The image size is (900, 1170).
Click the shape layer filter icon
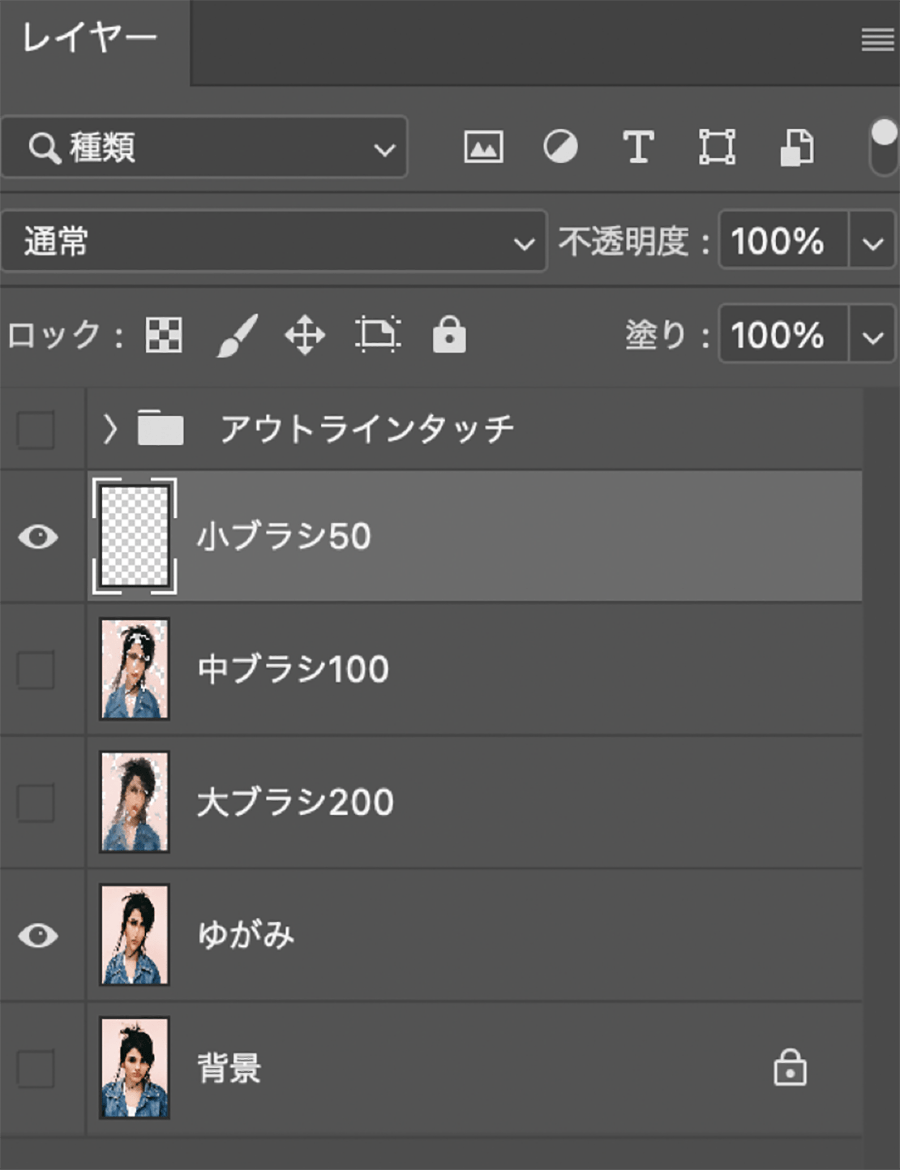(716, 148)
